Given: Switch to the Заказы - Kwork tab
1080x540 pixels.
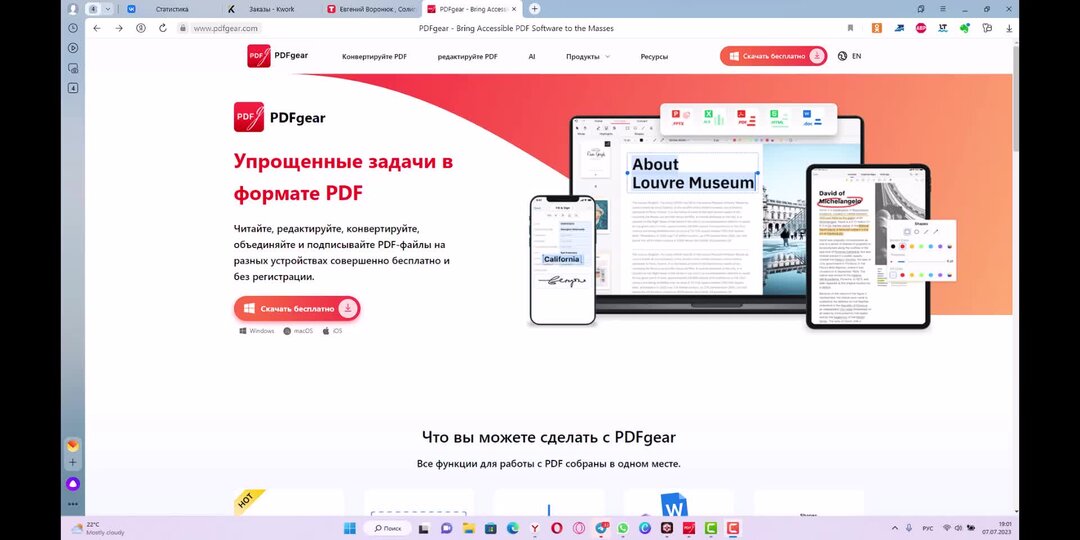Looking at the screenshot, I should [x=272, y=9].
